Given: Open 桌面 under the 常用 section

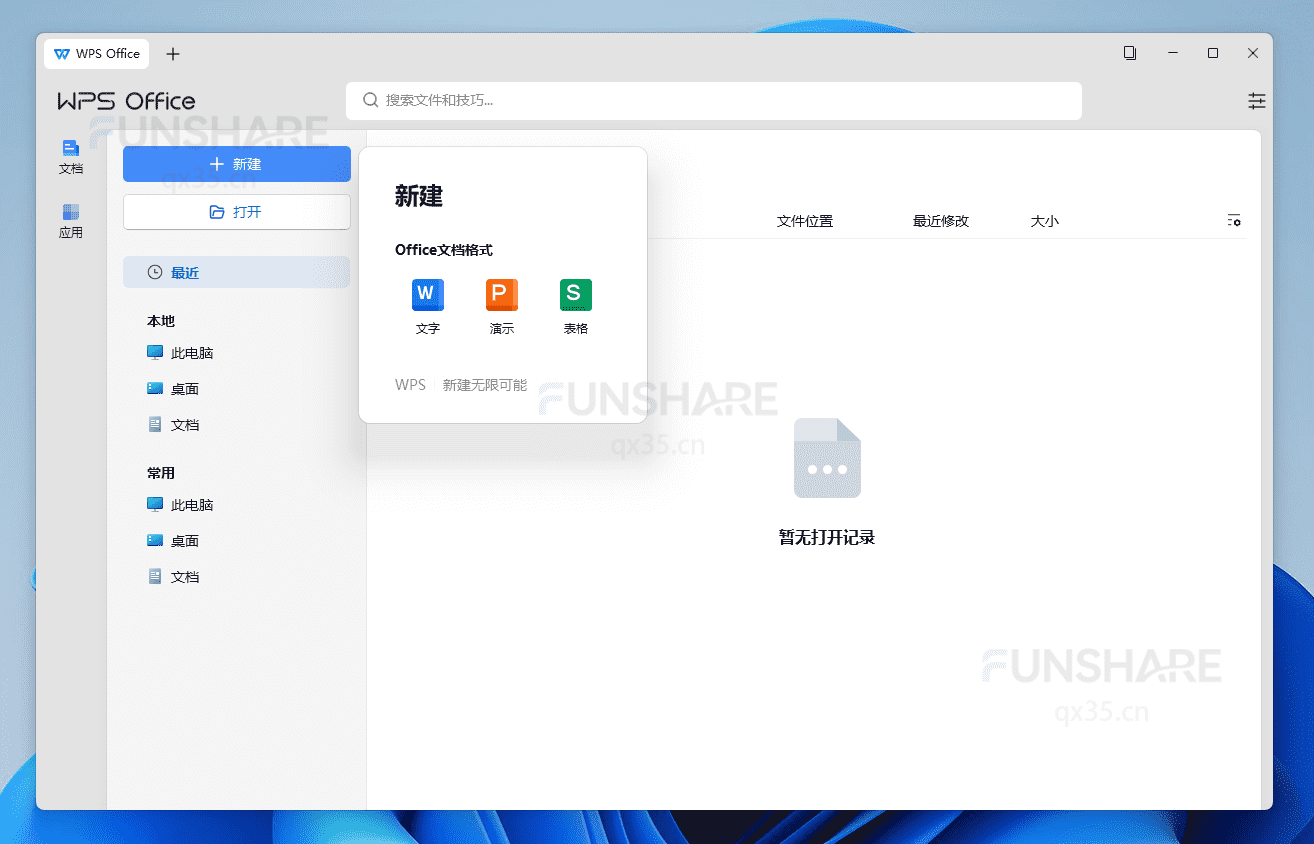Looking at the screenshot, I should point(173,541).
